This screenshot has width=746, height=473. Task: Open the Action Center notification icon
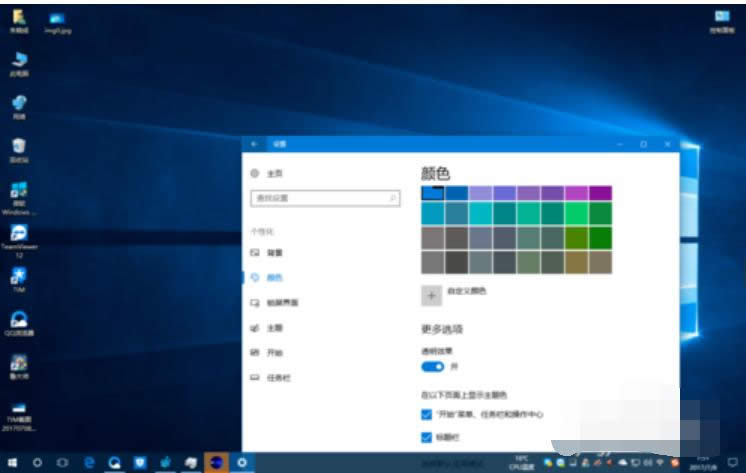pyautogui.click(x=735, y=462)
